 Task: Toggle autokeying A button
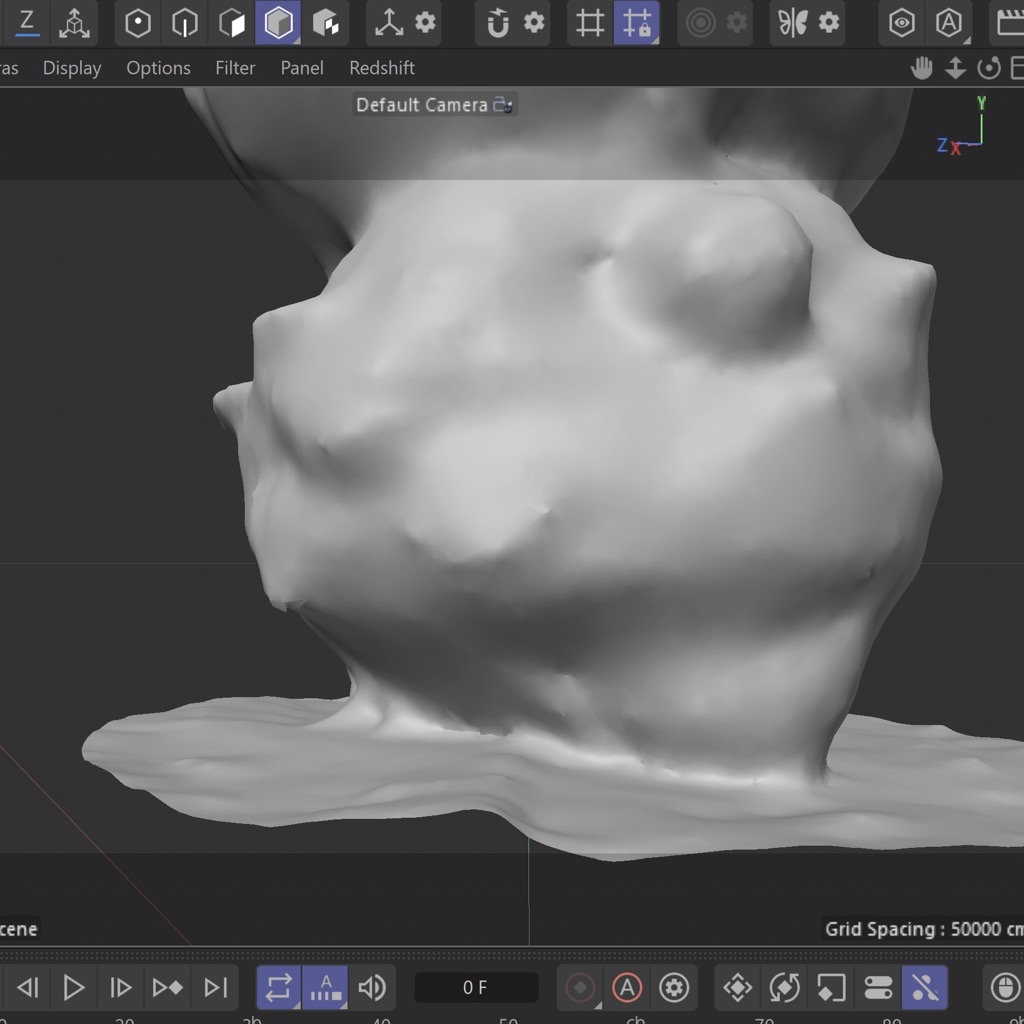point(627,988)
